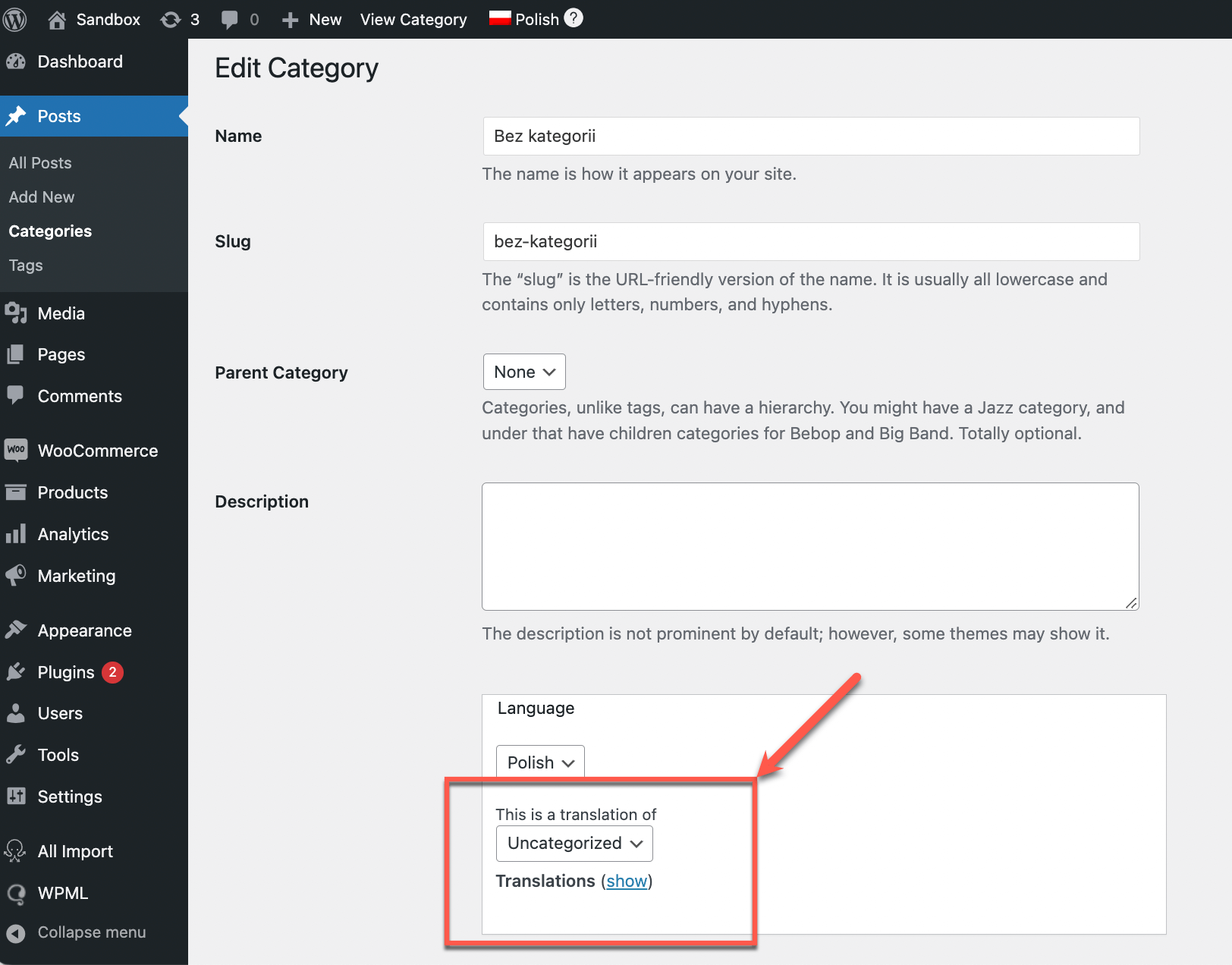
Task: Open the Parent Category None dropdown
Action: click(x=524, y=372)
